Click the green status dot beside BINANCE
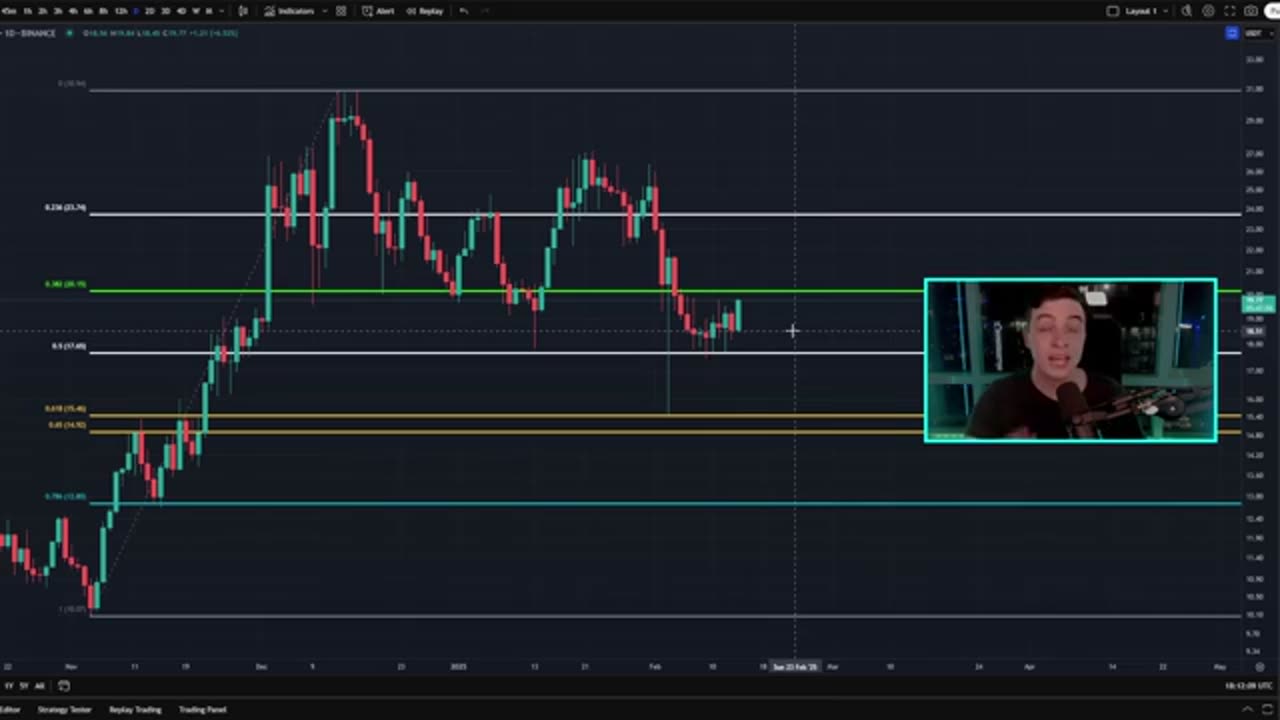The height and width of the screenshot is (720, 1280). (x=69, y=33)
